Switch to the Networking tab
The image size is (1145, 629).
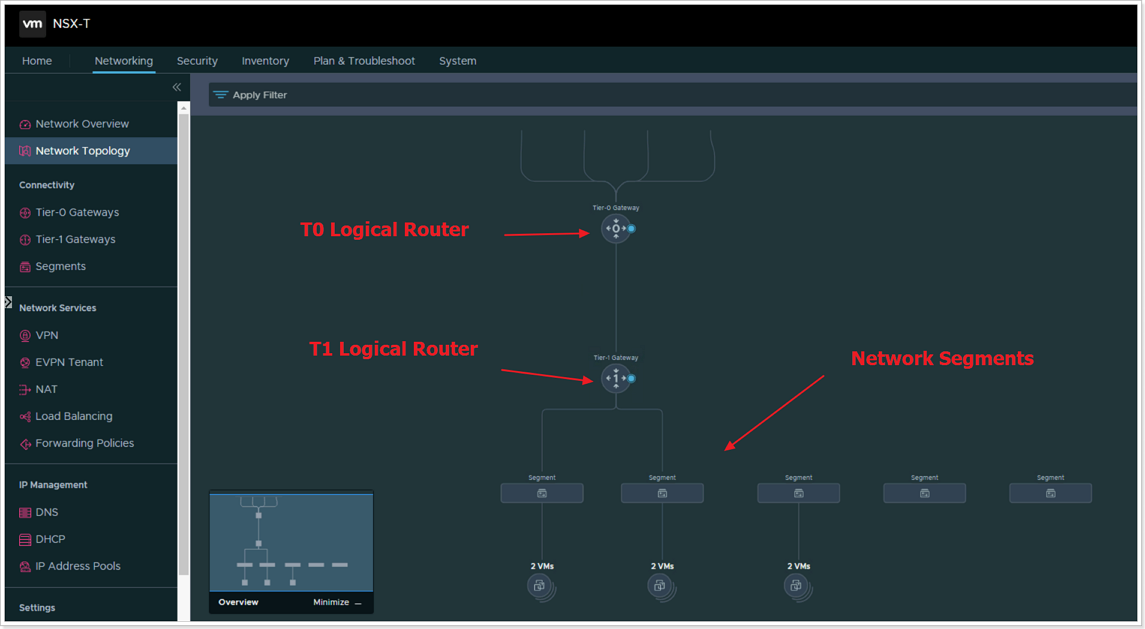(x=123, y=61)
